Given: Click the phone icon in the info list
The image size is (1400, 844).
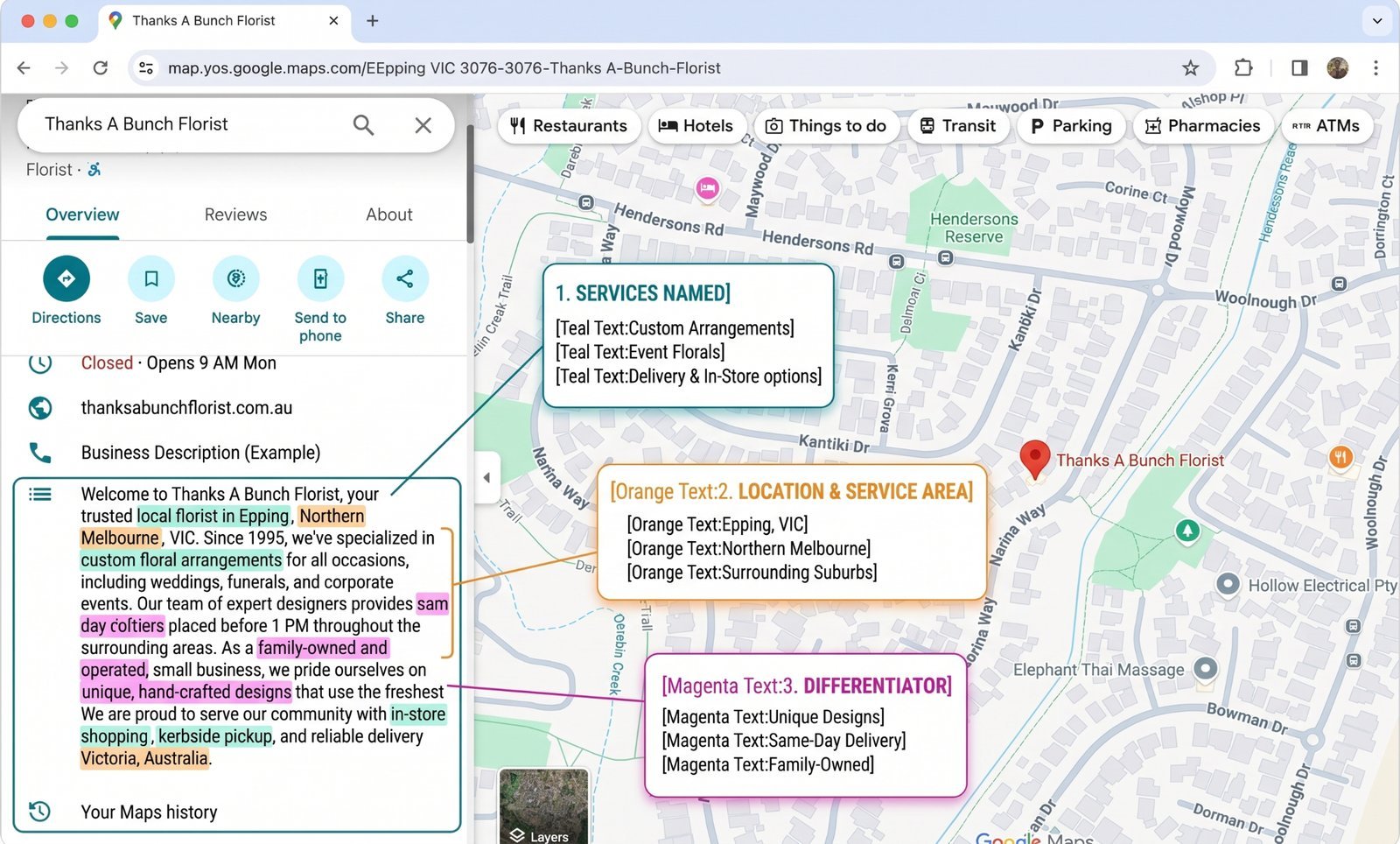Looking at the screenshot, I should pyautogui.click(x=40, y=453).
